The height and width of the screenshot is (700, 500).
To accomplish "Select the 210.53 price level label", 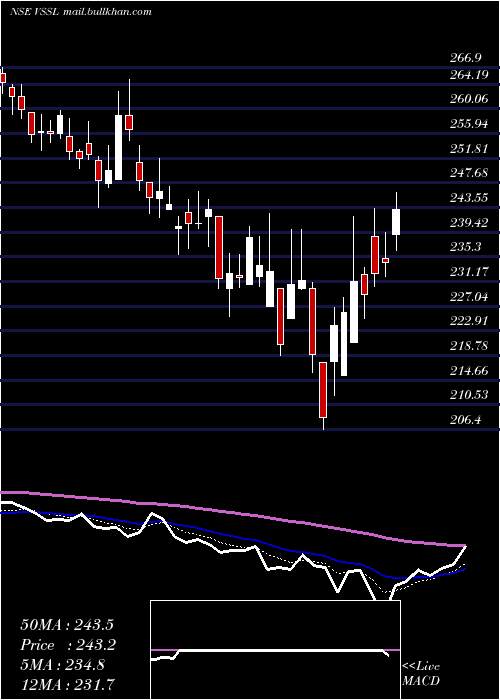I will coord(468,395).
